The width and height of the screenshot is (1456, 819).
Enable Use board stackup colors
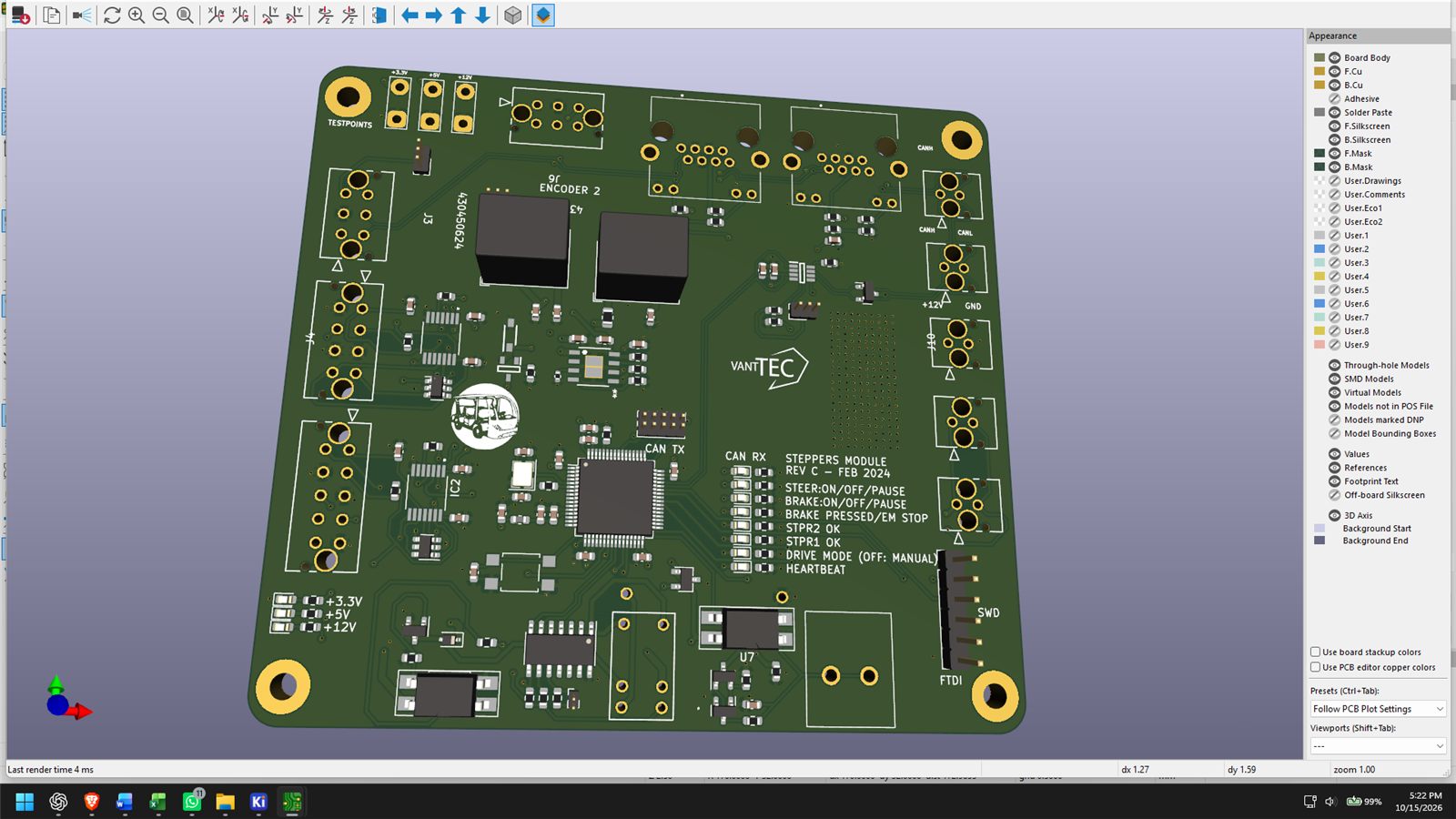click(x=1316, y=652)
